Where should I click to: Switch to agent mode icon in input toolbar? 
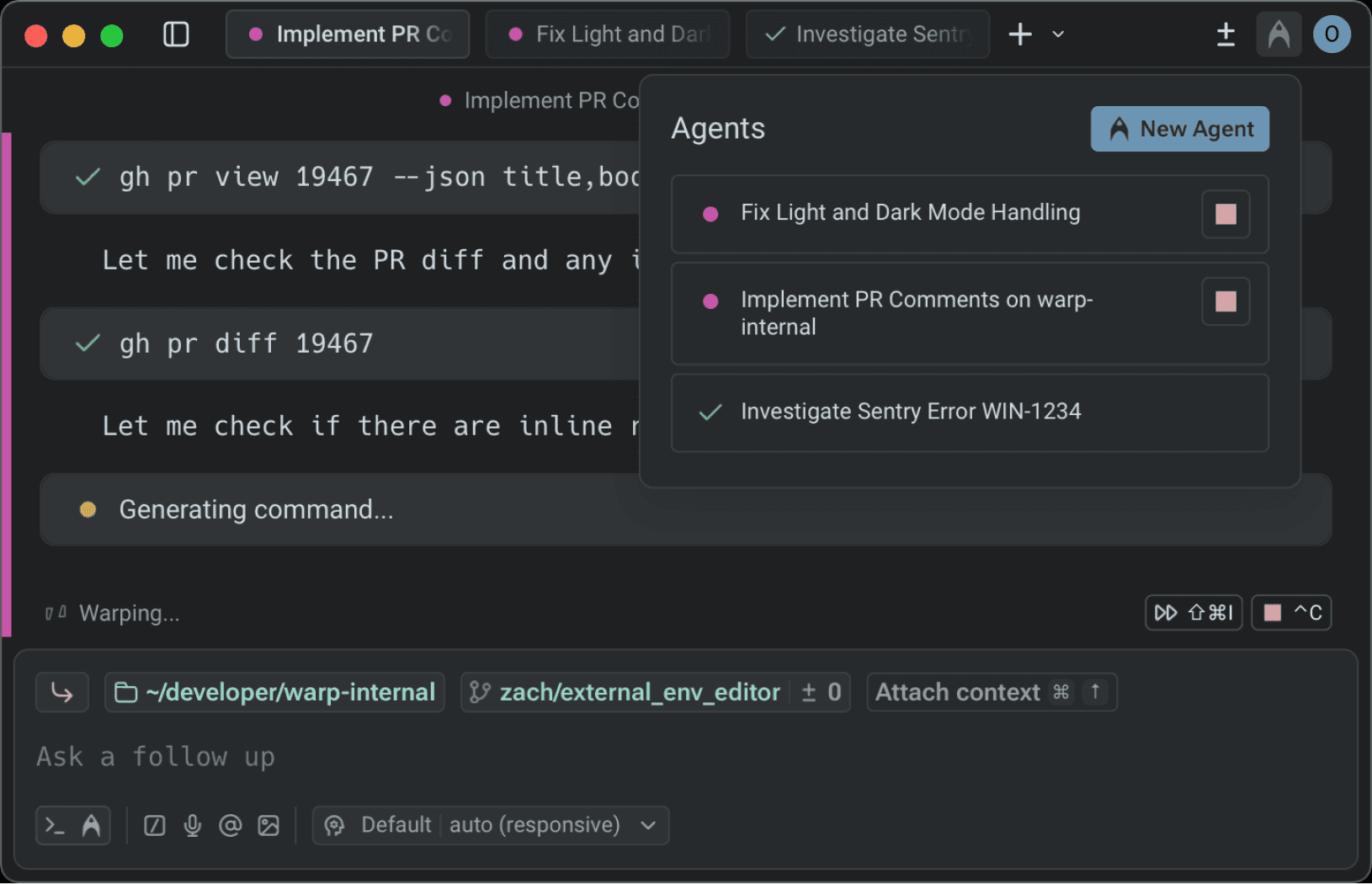91,826
